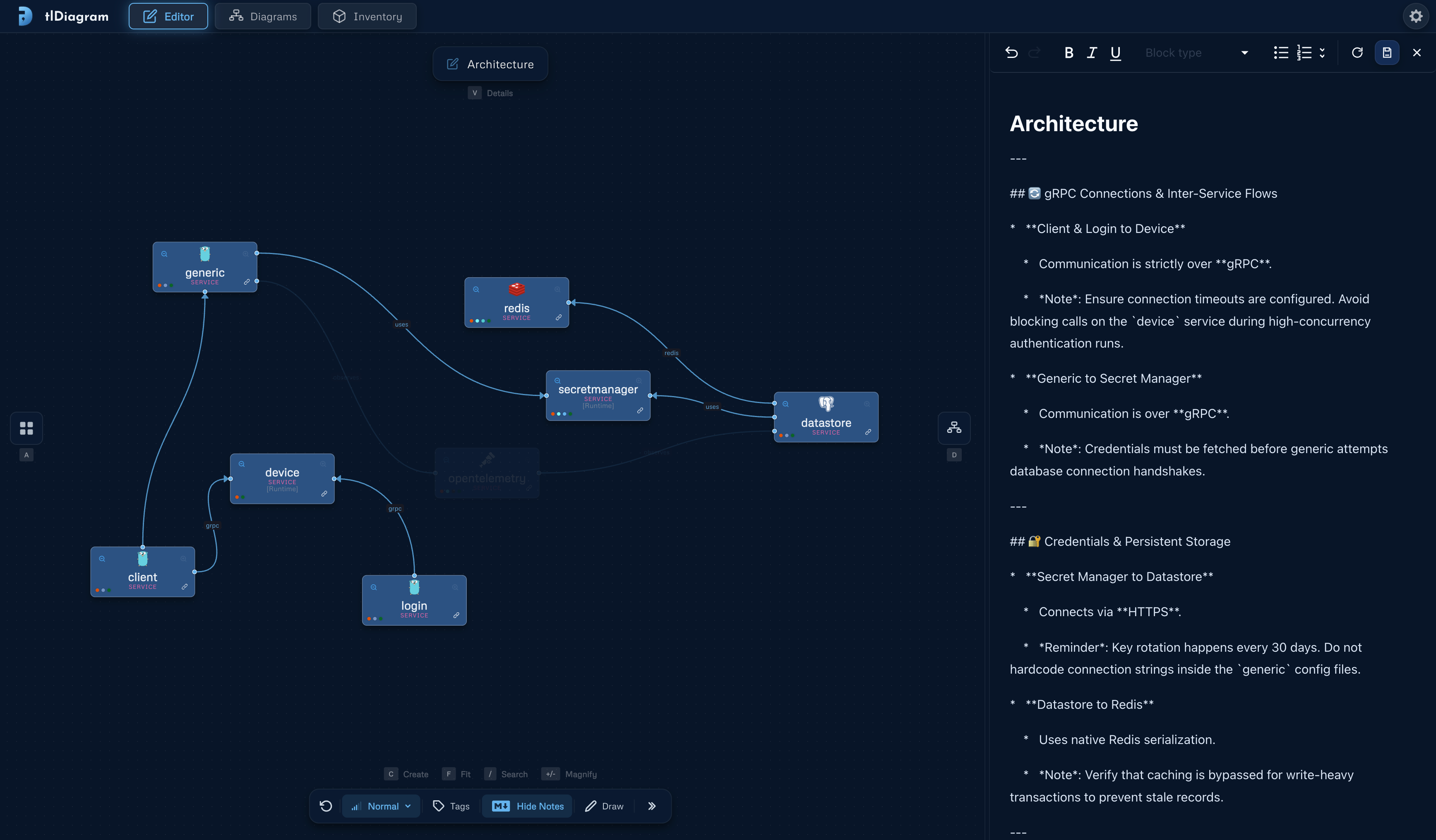Screen dimensions: 1436x840
Task: Toggle italic formatting
Action: tap(1092, 53)
